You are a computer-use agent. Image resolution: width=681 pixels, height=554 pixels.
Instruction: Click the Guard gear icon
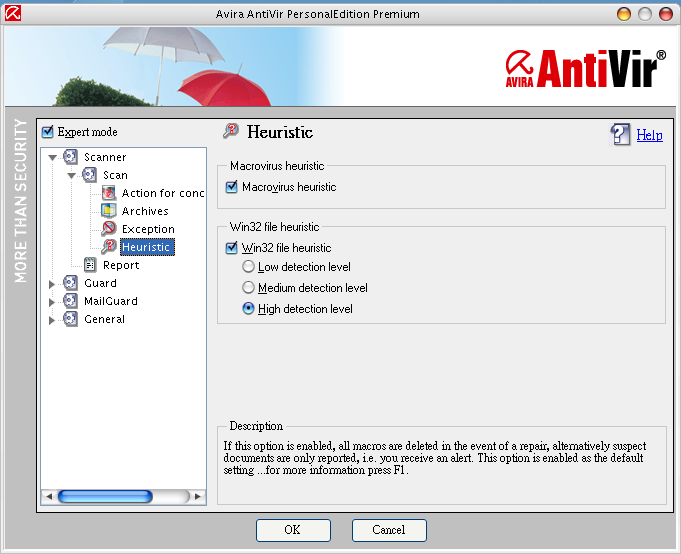[x=70, y=283]
